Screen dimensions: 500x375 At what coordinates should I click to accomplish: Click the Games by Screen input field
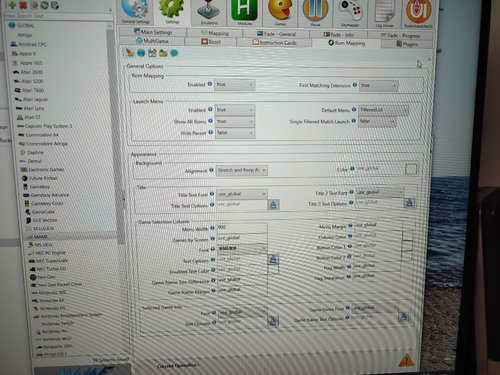point(242,238)
